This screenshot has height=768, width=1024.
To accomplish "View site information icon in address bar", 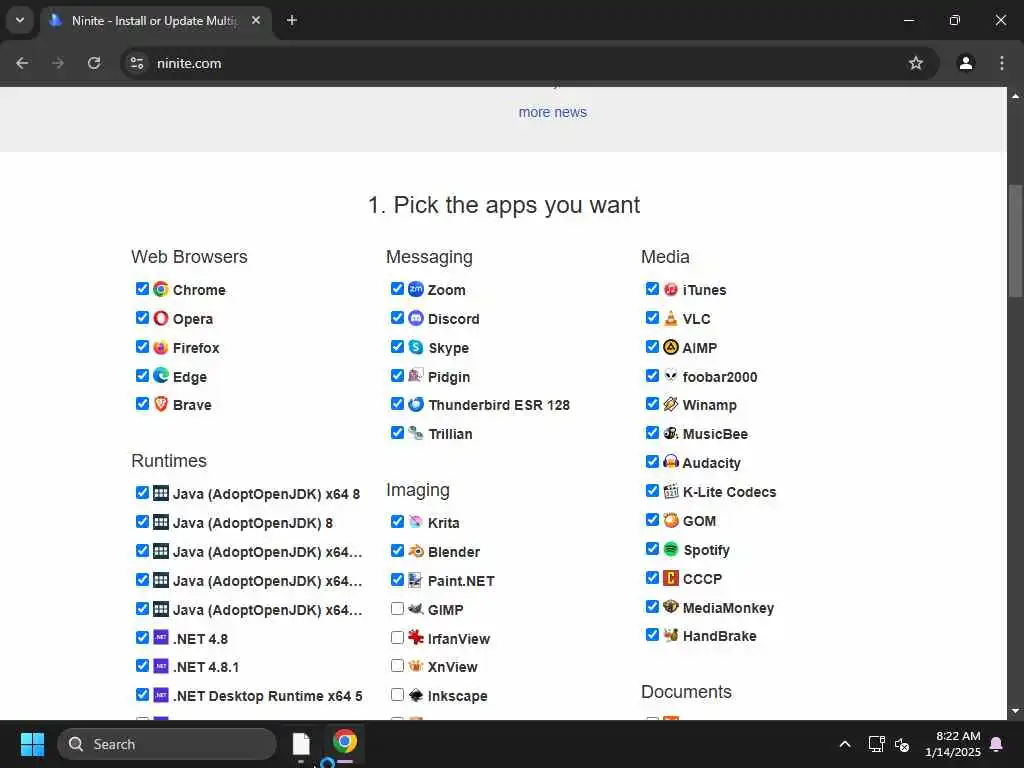I will pos(137,63).
